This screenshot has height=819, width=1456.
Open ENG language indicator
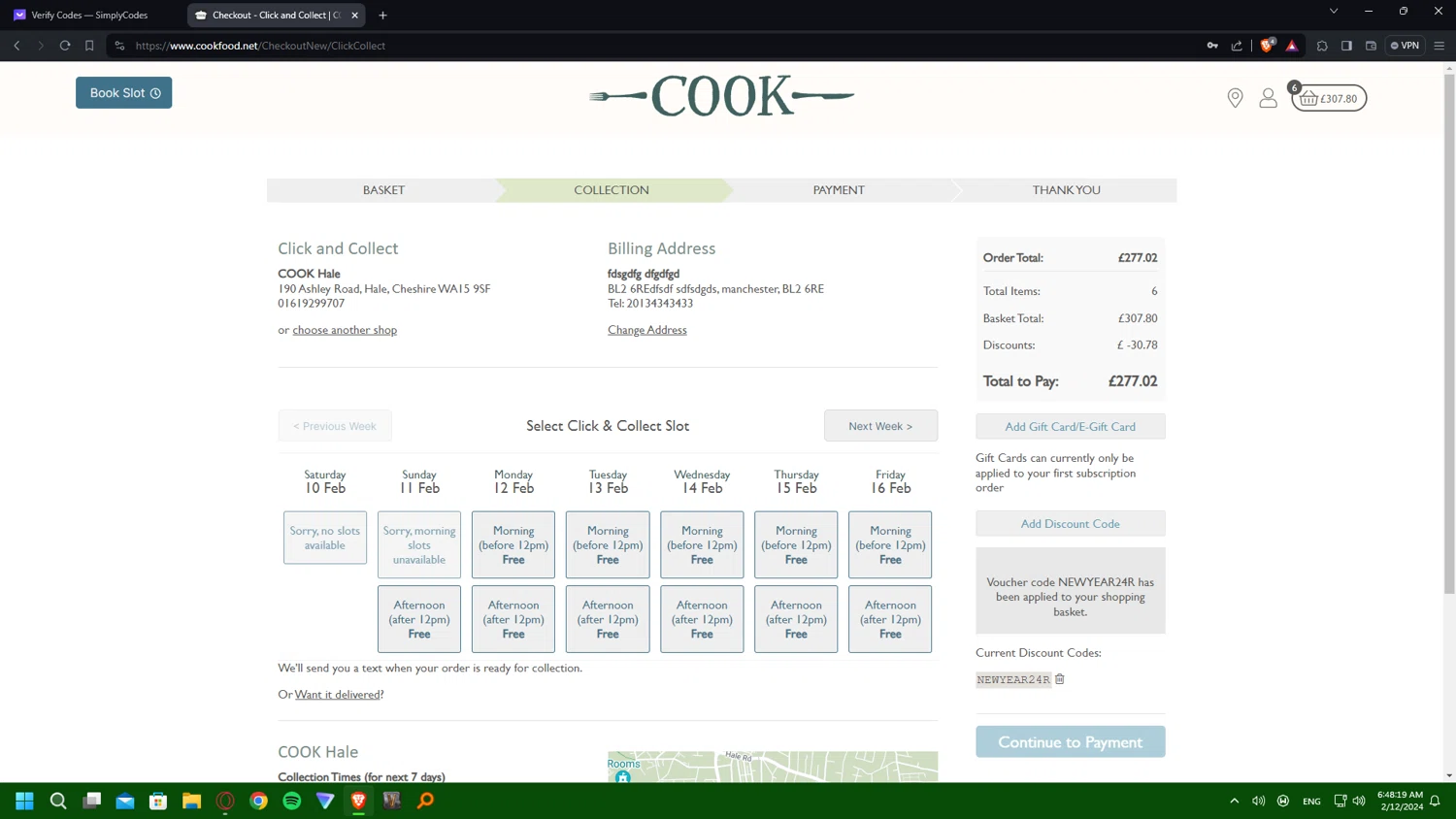pos(1311,802)
